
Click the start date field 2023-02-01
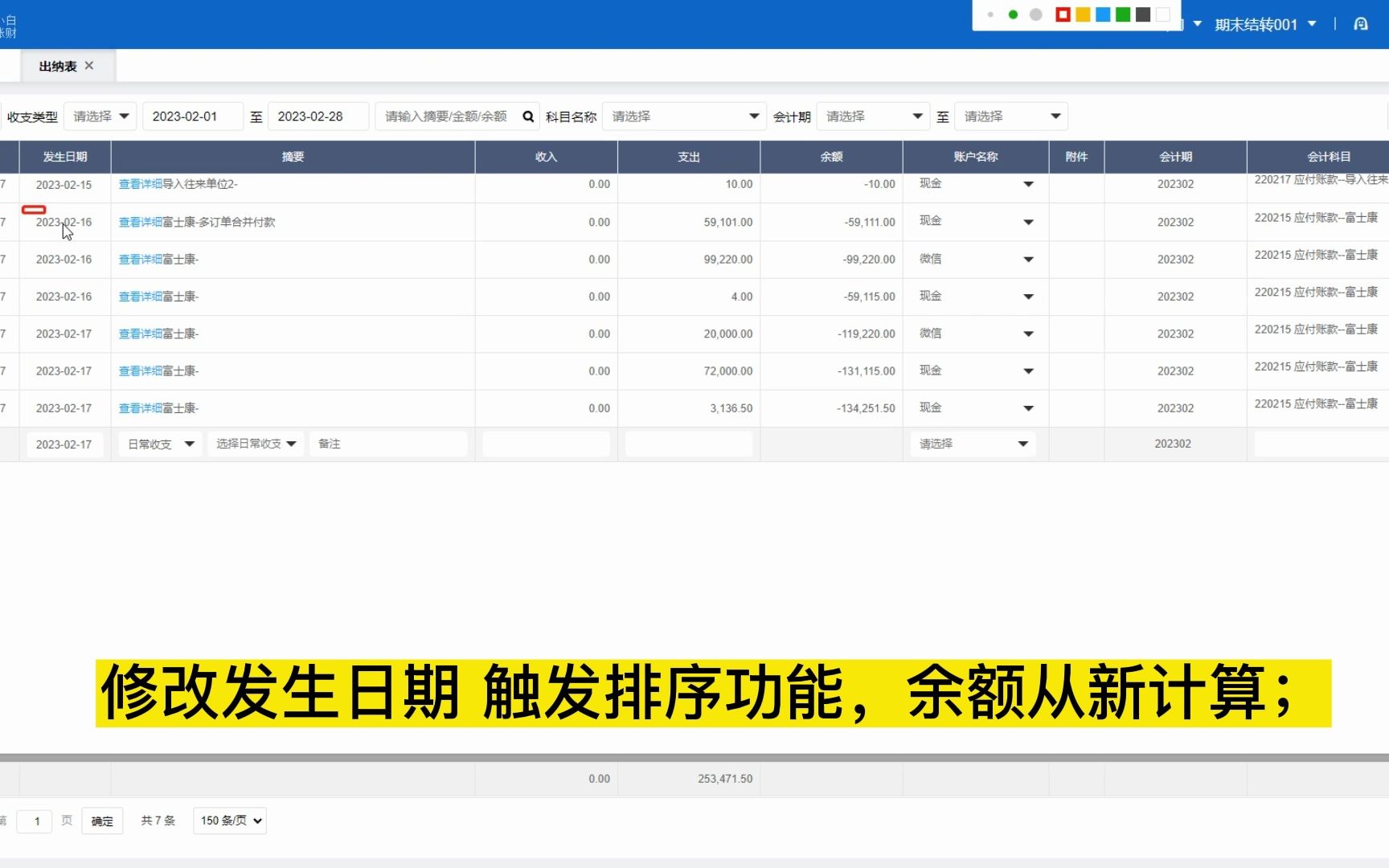192,117
